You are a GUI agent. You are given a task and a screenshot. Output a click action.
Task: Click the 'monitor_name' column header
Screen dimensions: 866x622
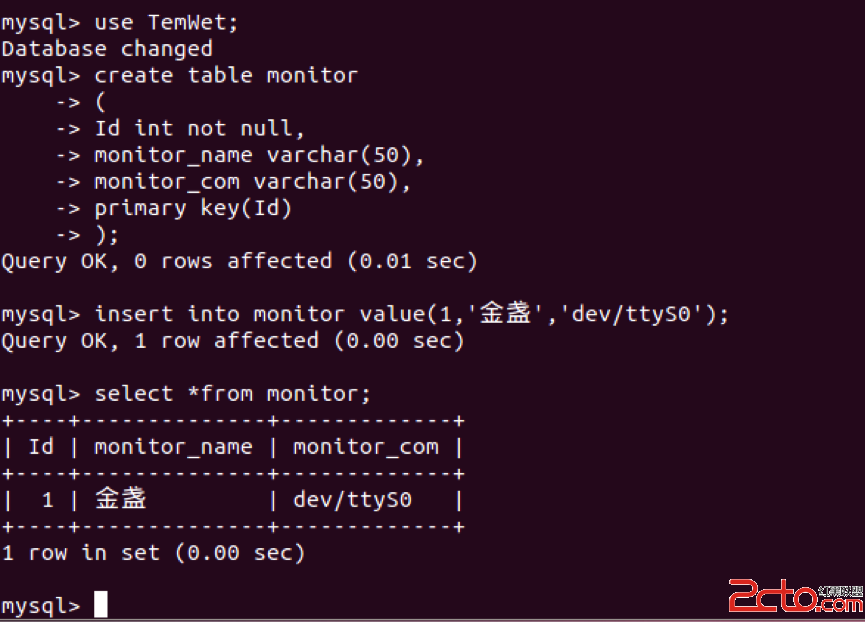(173, 447)
